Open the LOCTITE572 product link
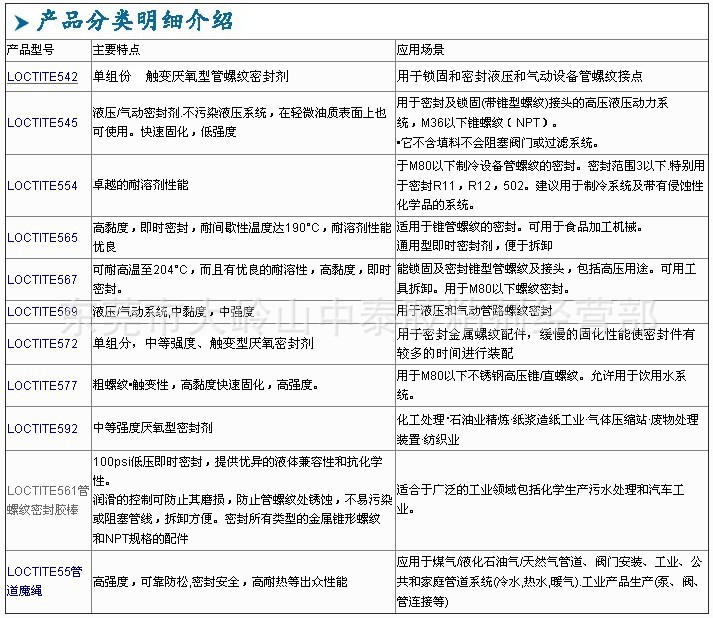The height and width of the screenshot is (618, 713). click(42, 343)
